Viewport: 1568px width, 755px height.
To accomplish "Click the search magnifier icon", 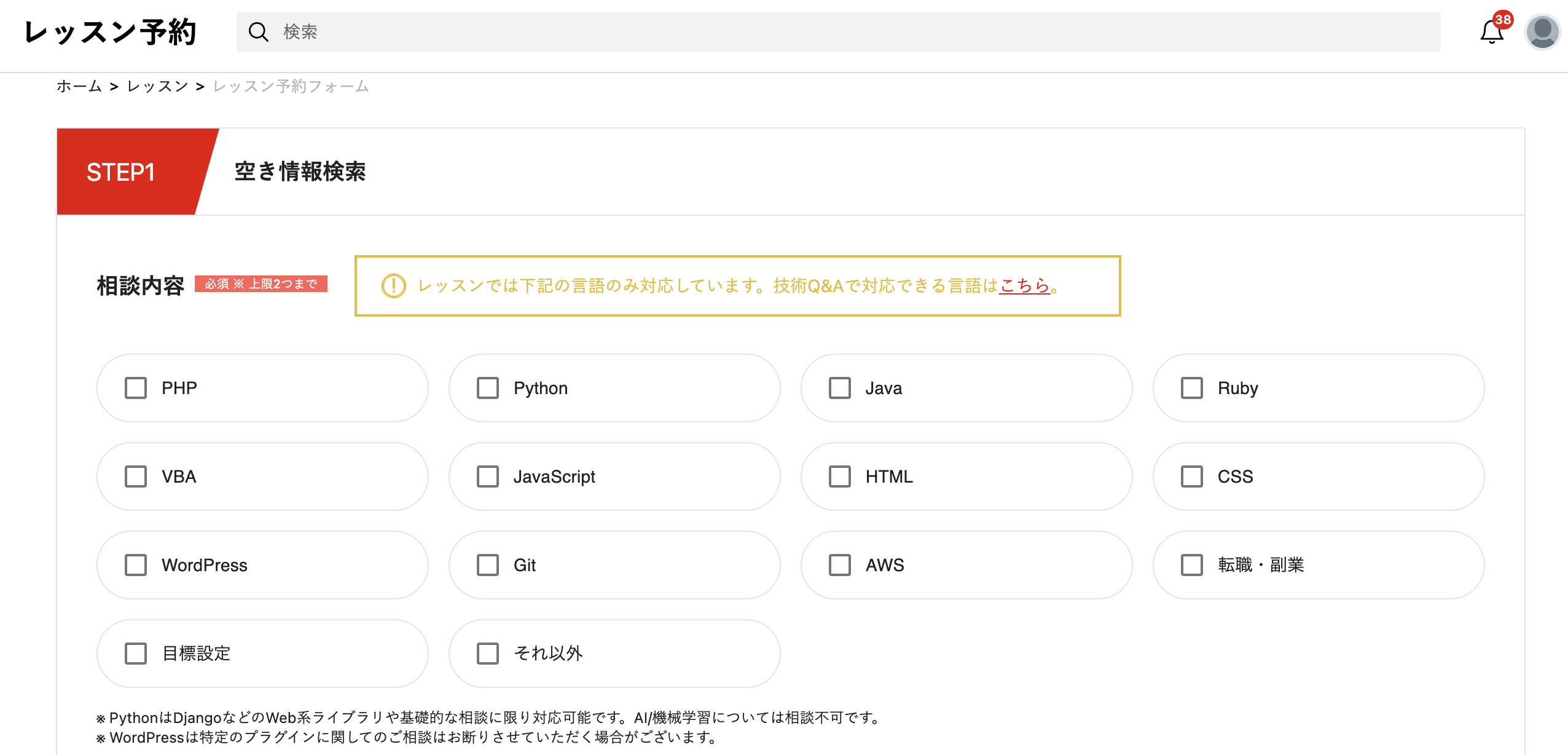I will pos(258,32).
